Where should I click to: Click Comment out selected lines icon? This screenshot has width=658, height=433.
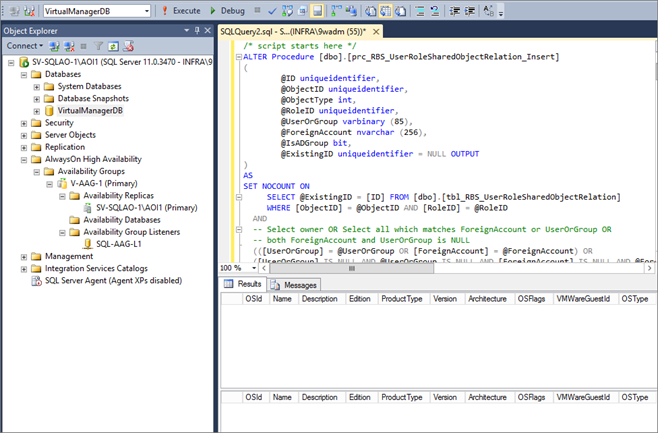[420, 11]
